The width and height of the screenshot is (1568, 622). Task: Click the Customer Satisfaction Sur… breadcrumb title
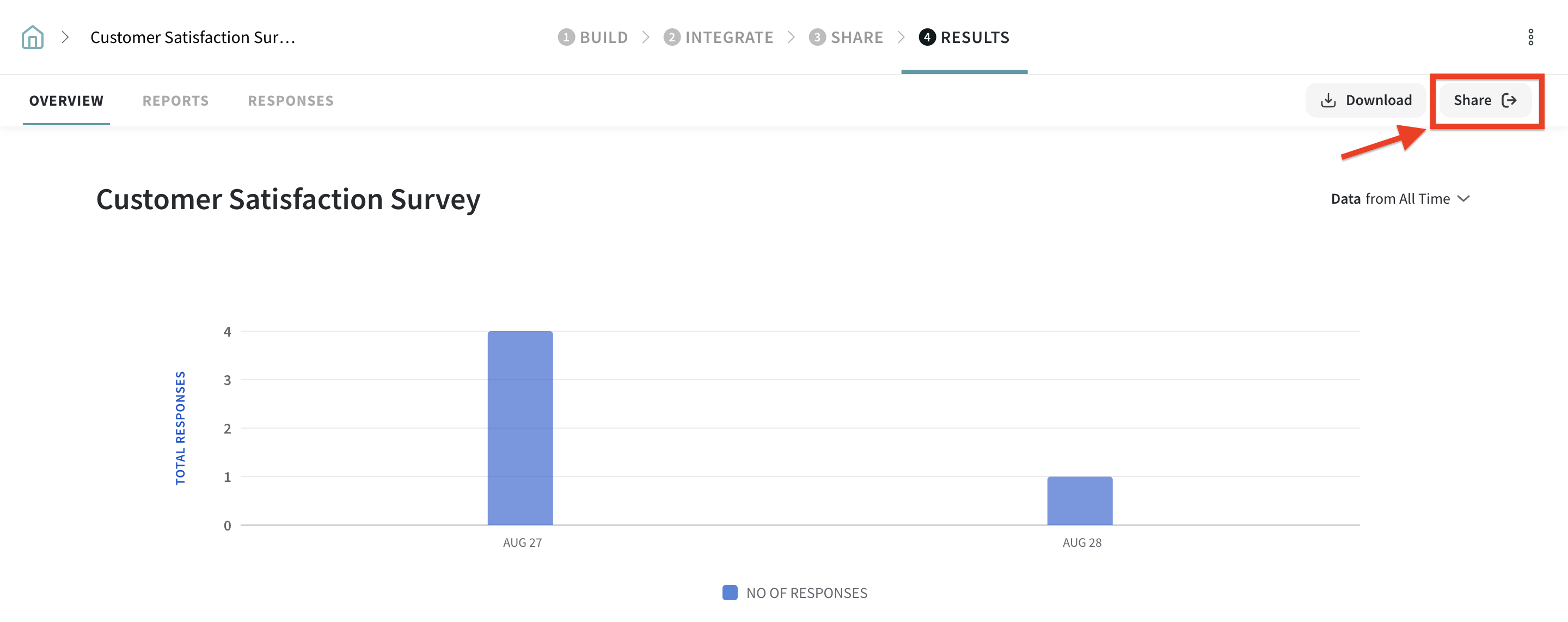tap(192, 38)
